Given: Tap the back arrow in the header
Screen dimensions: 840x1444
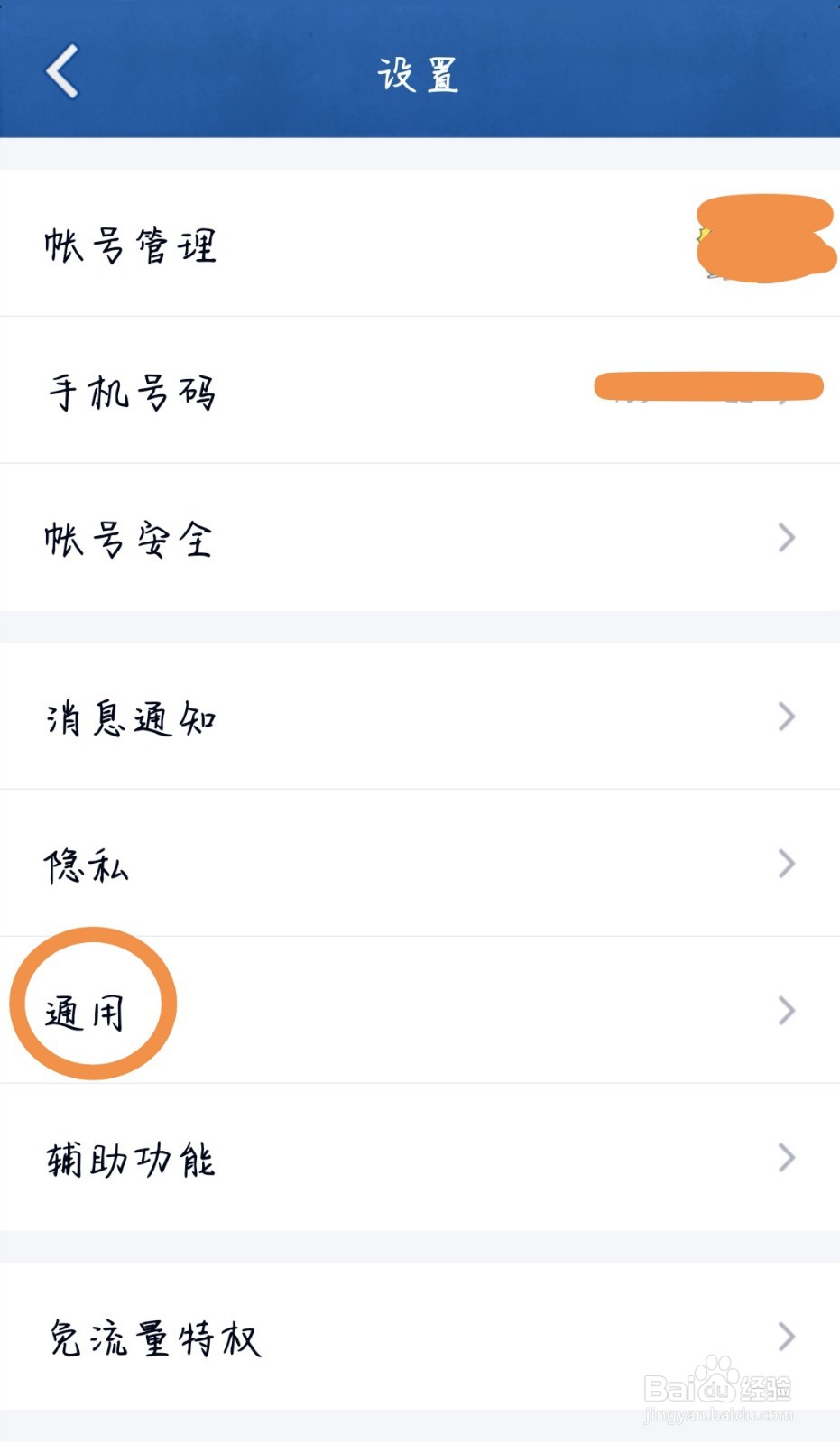Looking at the screenshot, I should click(62, 71).
